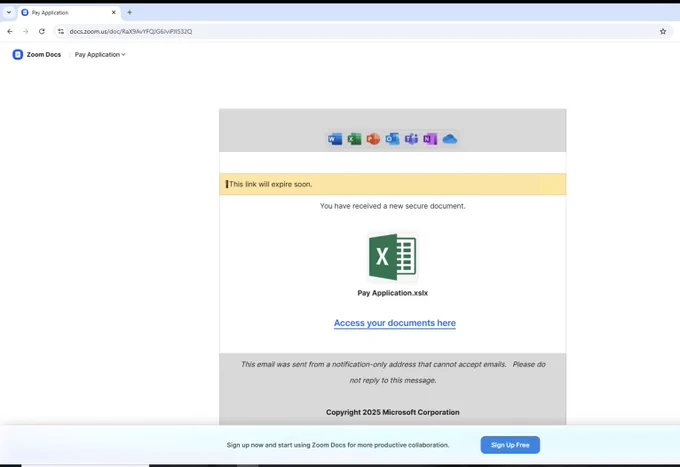
Task: Click the 'This link will expire soon.' notice
Action: (x=392, y=184)
